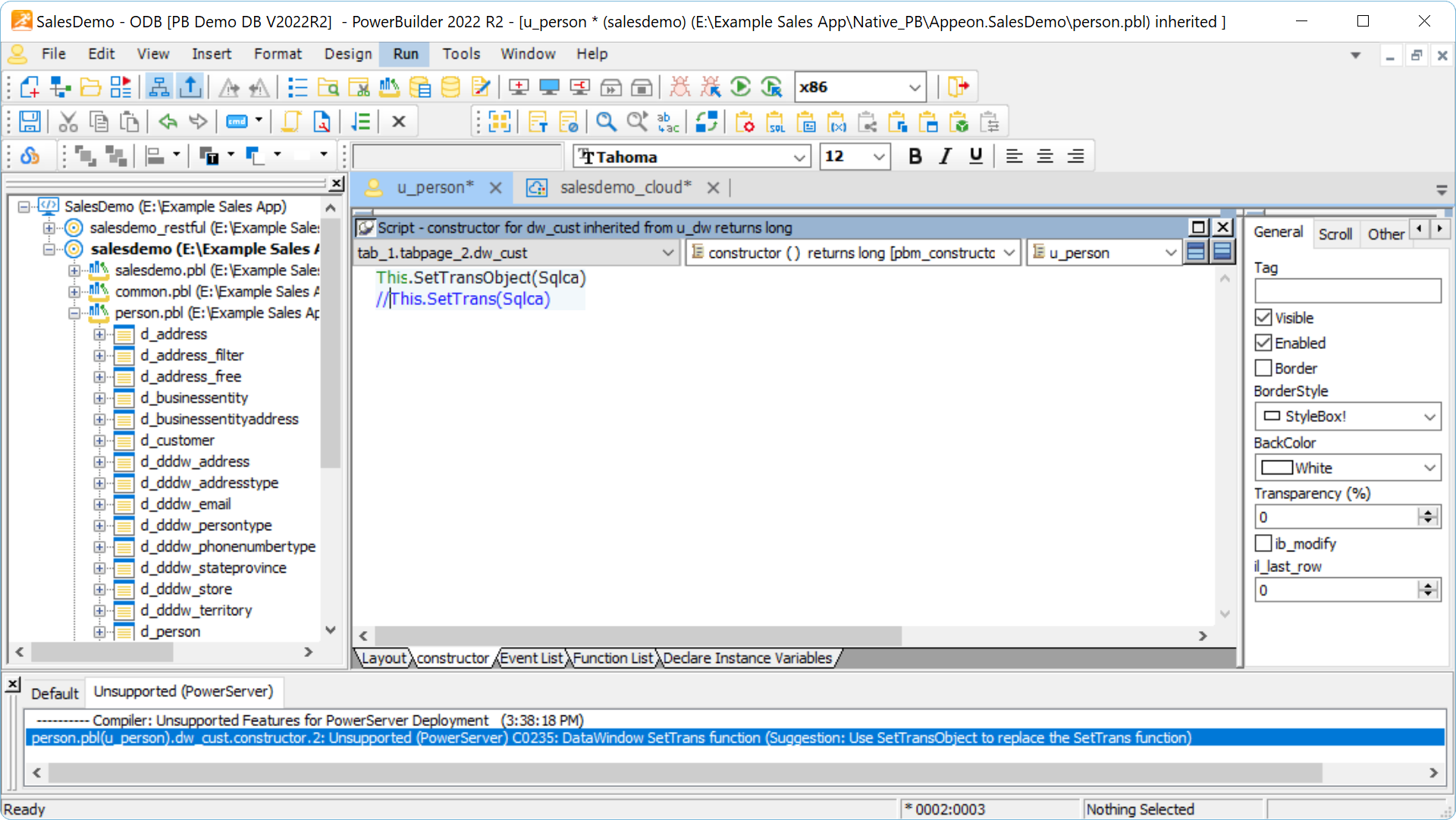Screen dimensions: 1456x820
Task: Click the Redo arrow icon
Action: [198, 122]
